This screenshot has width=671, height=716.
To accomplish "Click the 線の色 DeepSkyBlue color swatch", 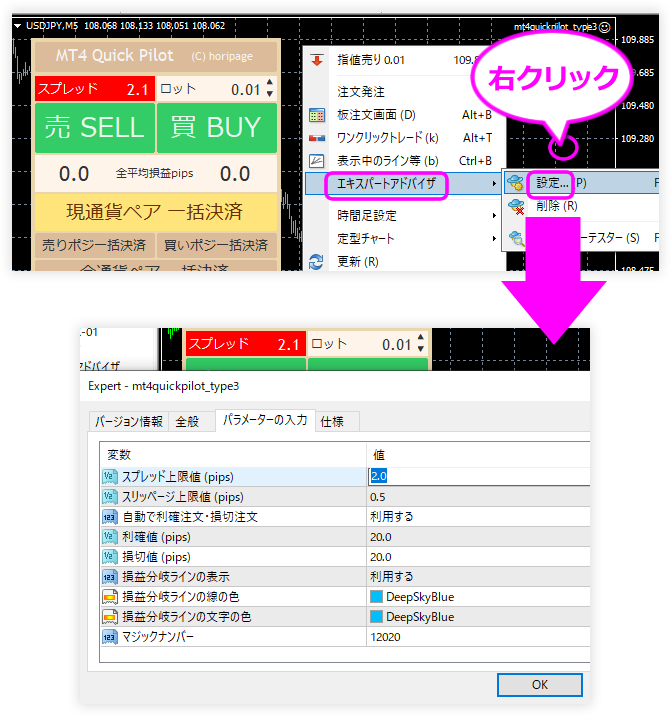I will click(x=376, y=597).
